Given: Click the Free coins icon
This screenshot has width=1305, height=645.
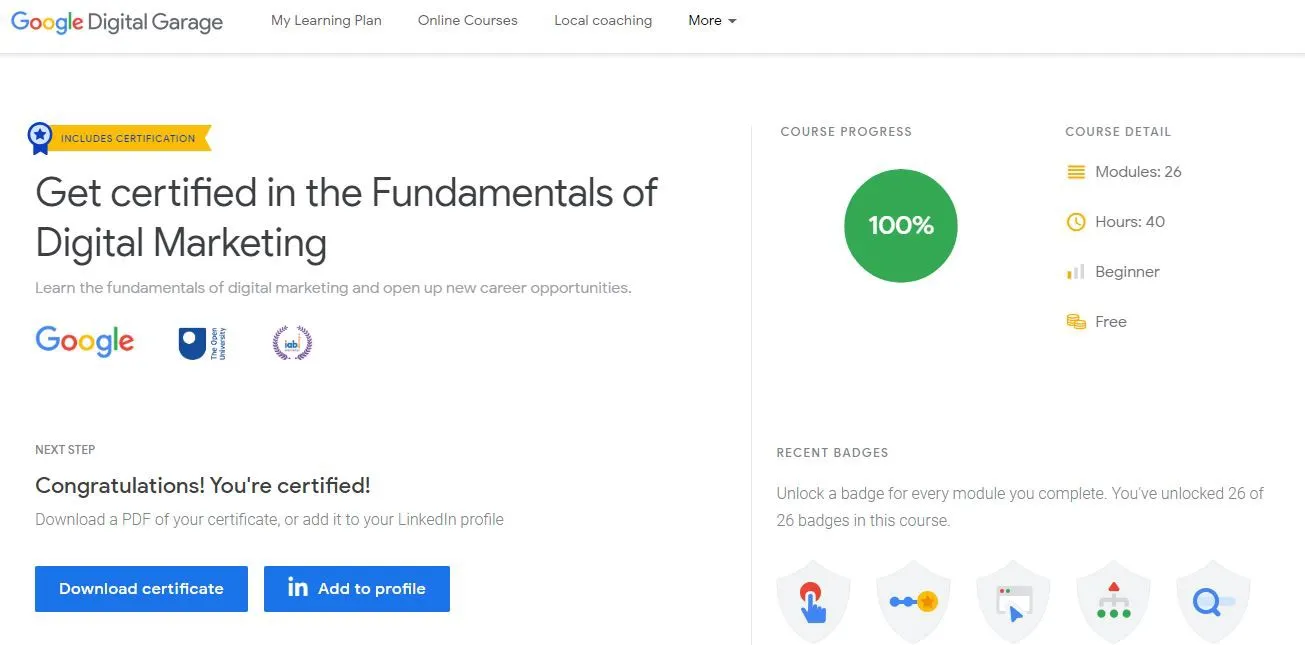Looking at the screenshot, I should (1076, 322).
